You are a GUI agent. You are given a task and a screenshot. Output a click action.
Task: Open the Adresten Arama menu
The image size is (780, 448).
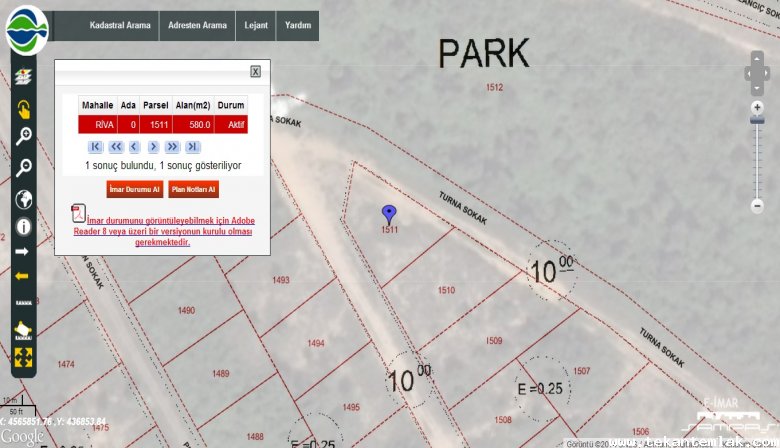click(x=197, y=25)
